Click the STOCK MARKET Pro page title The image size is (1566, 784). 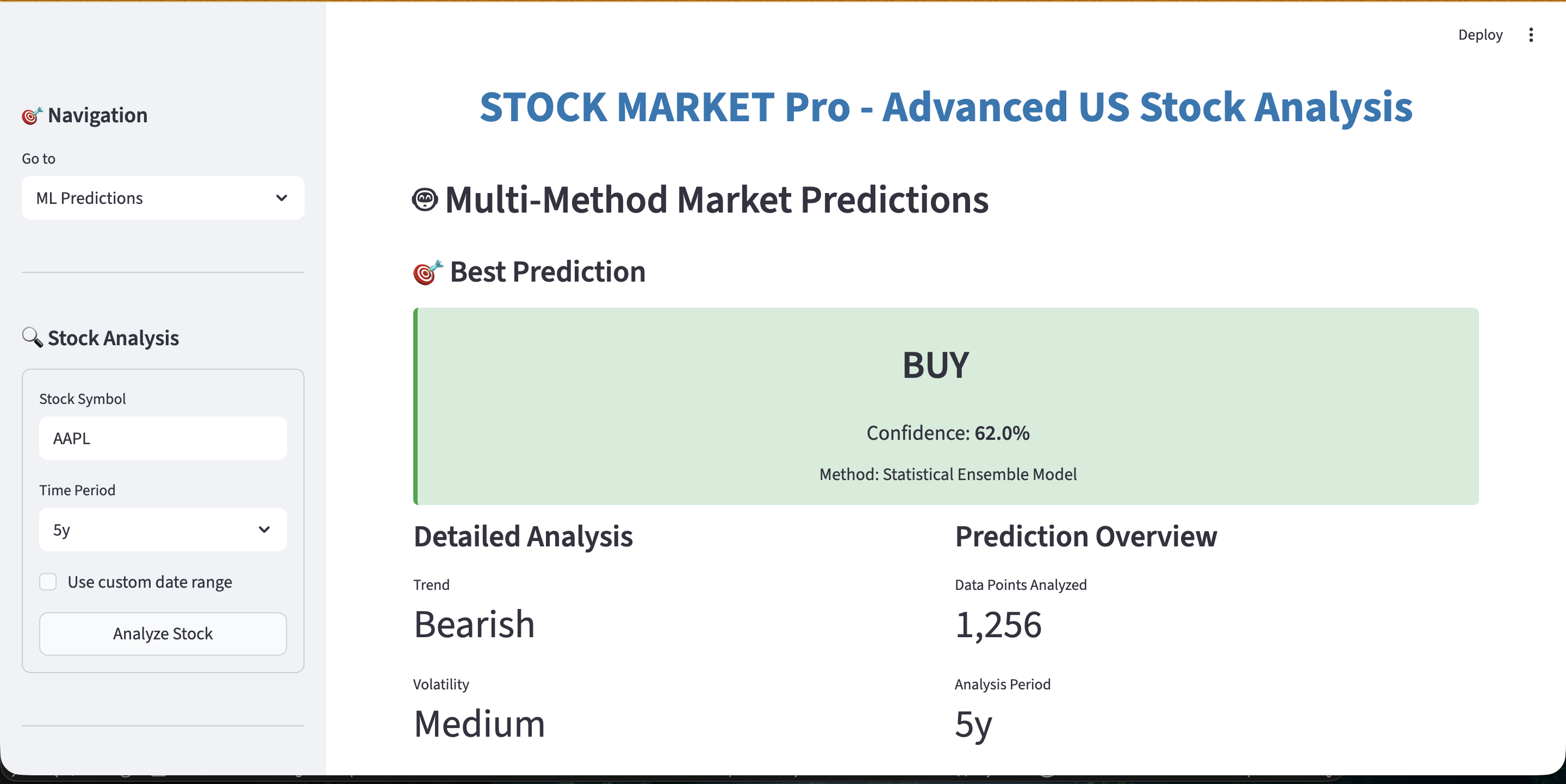[x=946, y=107]
